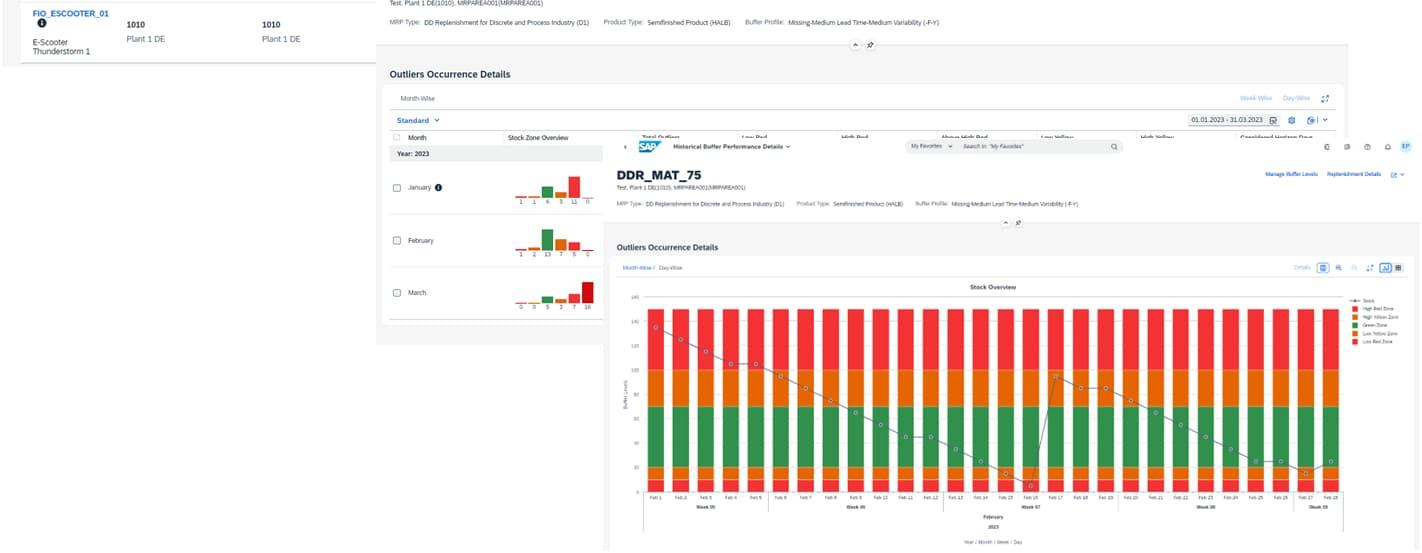Click Details button in chart toolbar
1422x553 pixels.
[1302, 267]
